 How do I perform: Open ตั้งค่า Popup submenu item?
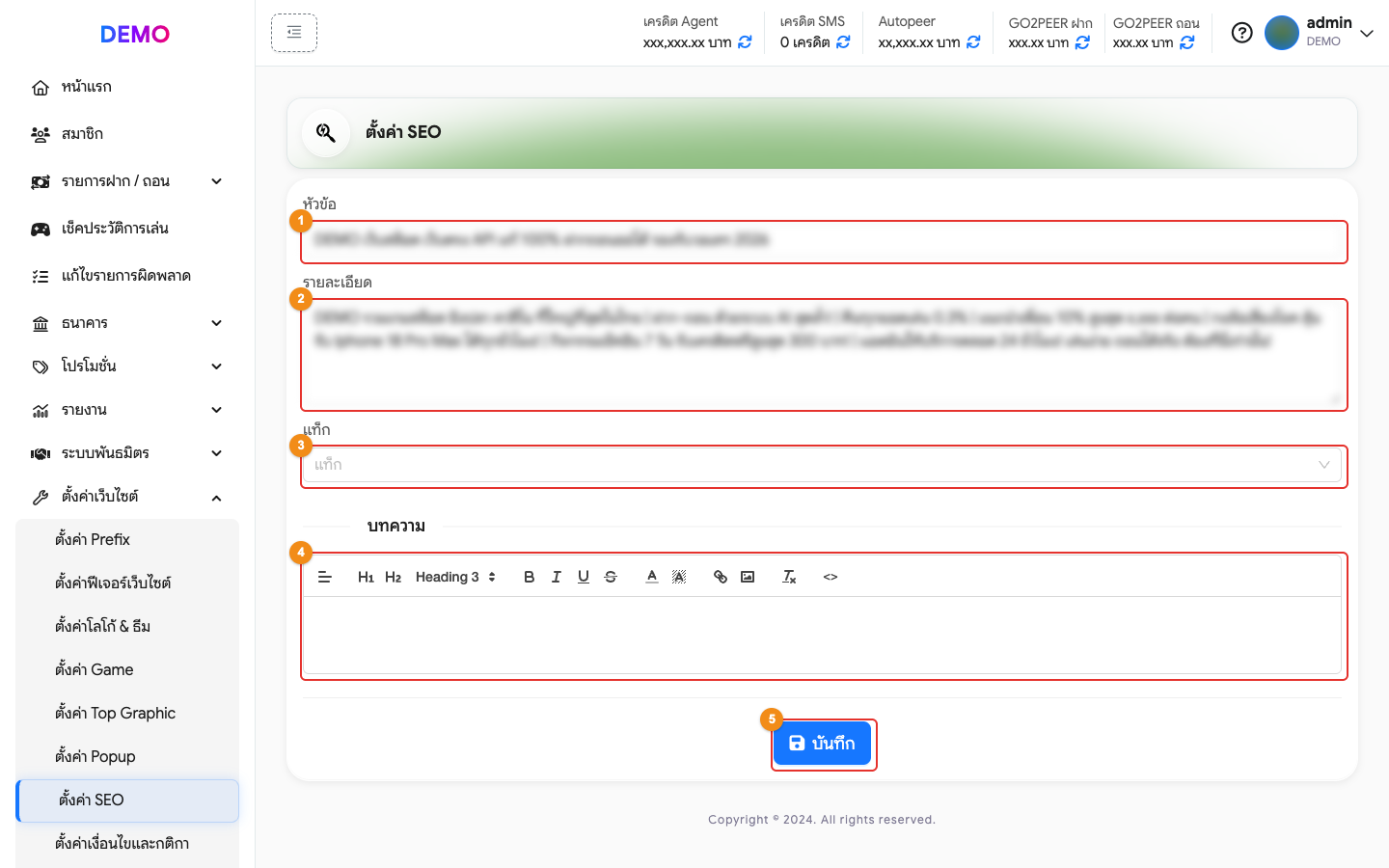point(127,757)
